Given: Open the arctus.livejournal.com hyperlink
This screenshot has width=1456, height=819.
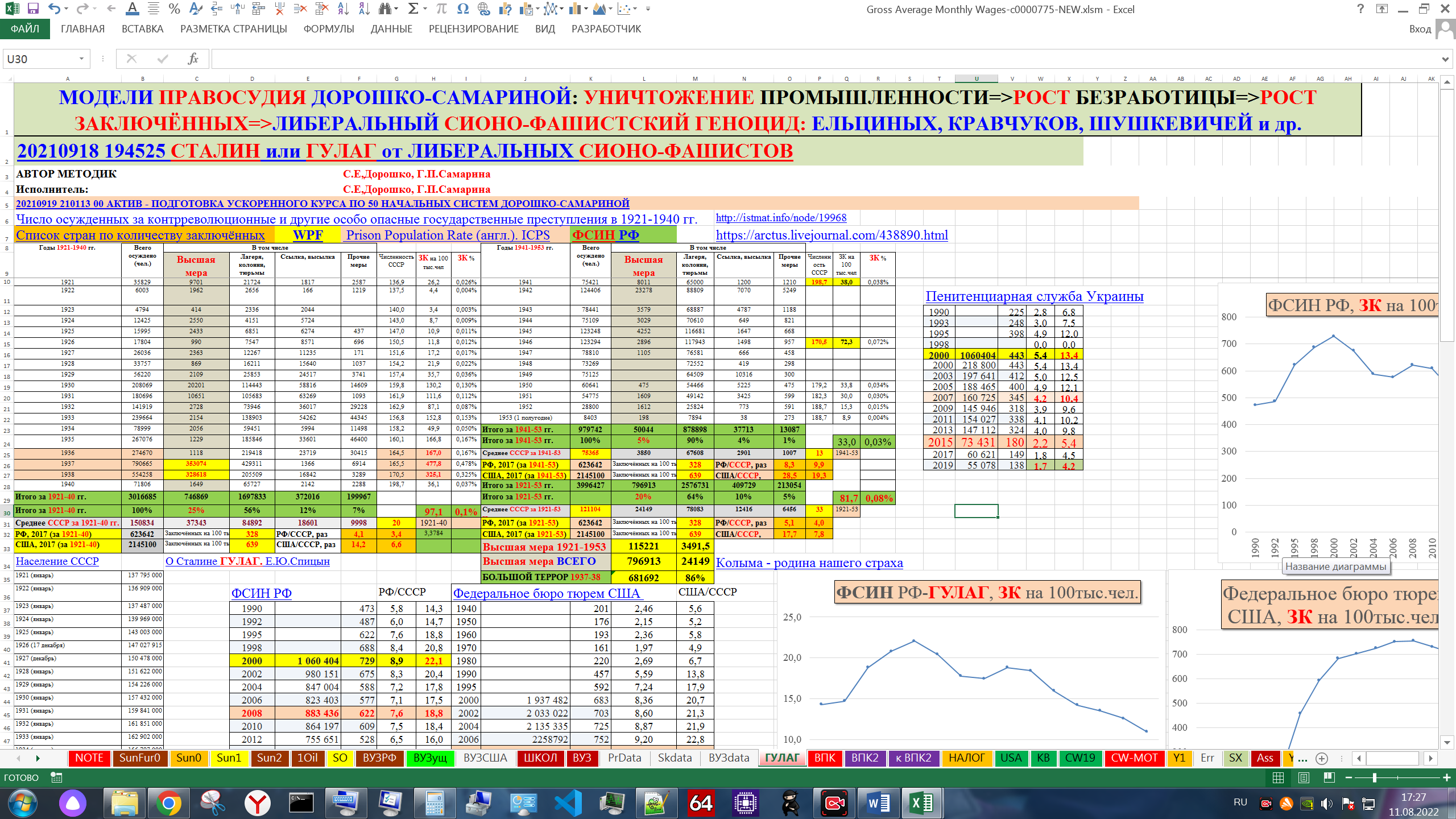Looking at the screenshot, I should [832, 235].
